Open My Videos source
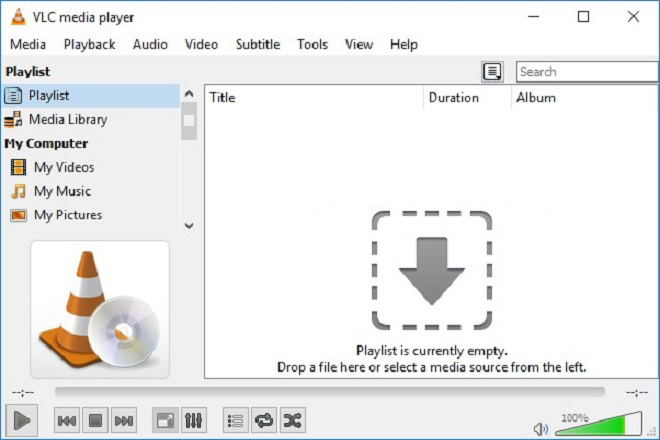The width and height of the screenshot is (660, 440). pyautogui.click(x=91, y=167)
